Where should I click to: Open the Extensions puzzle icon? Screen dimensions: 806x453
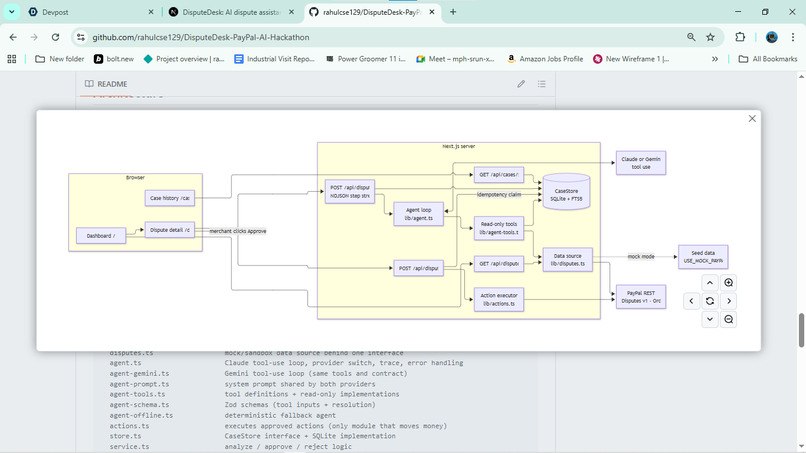(740, 37)
